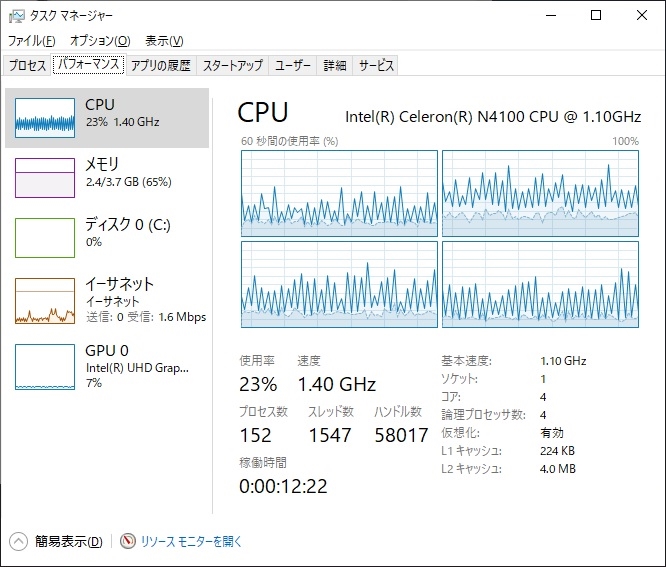The height and width of the screenshot is (567, 666).
Task: Click the 100% scale label above graphs
Action: tap(625, 141)
